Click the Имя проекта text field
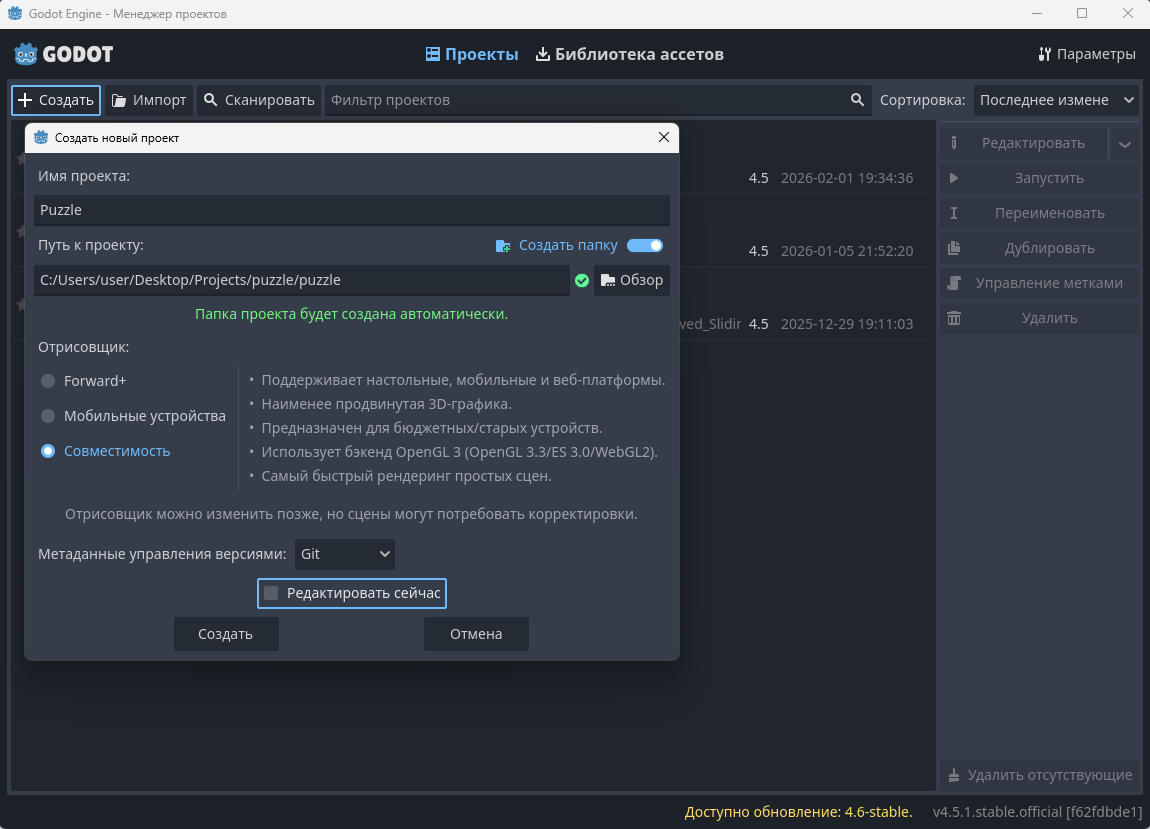 pyautogui.click(x=352, y=211)
